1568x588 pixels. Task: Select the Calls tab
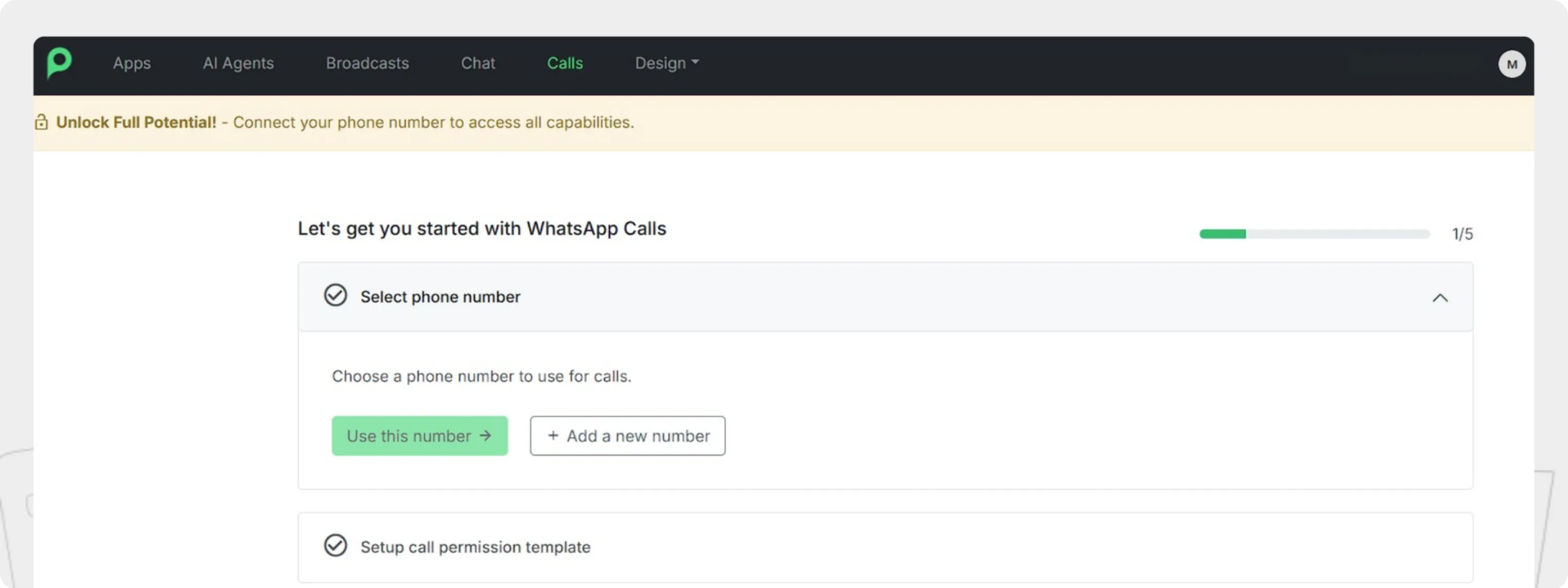[x=565, y=63]
